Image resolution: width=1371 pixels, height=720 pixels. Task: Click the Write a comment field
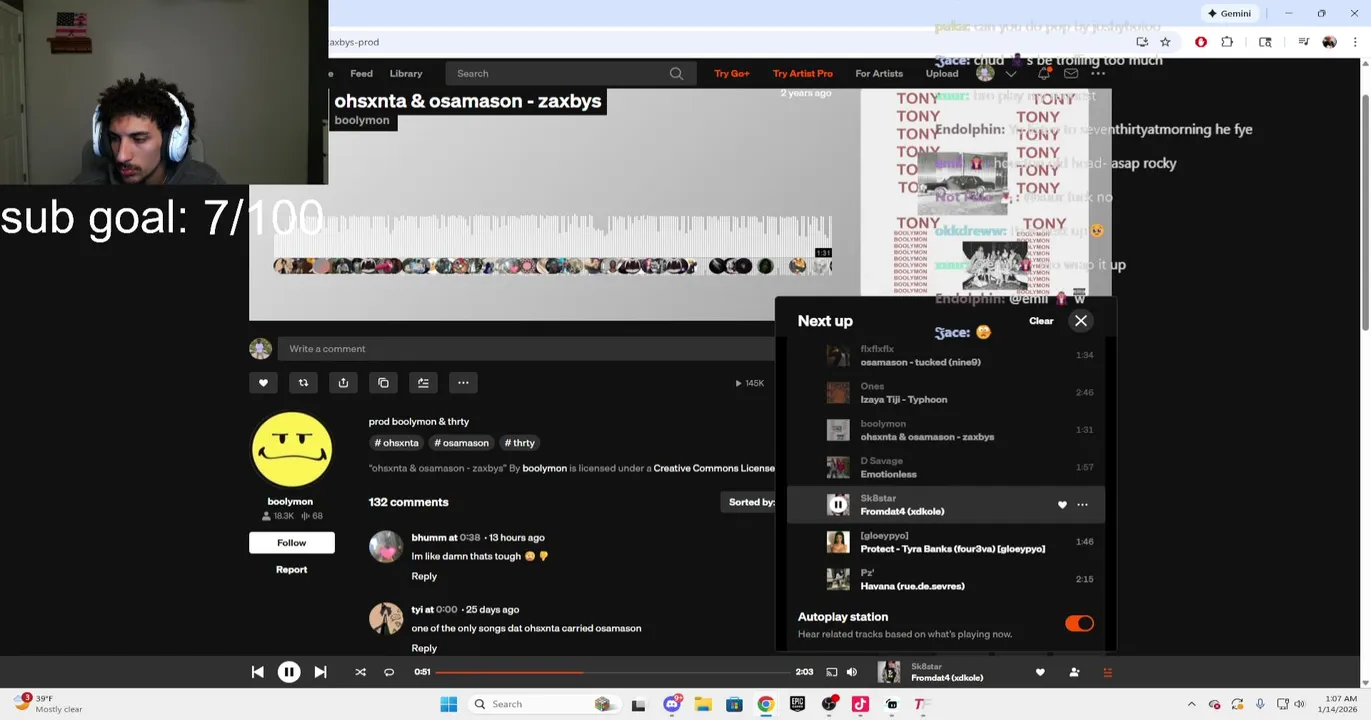[x=526, y=349]
